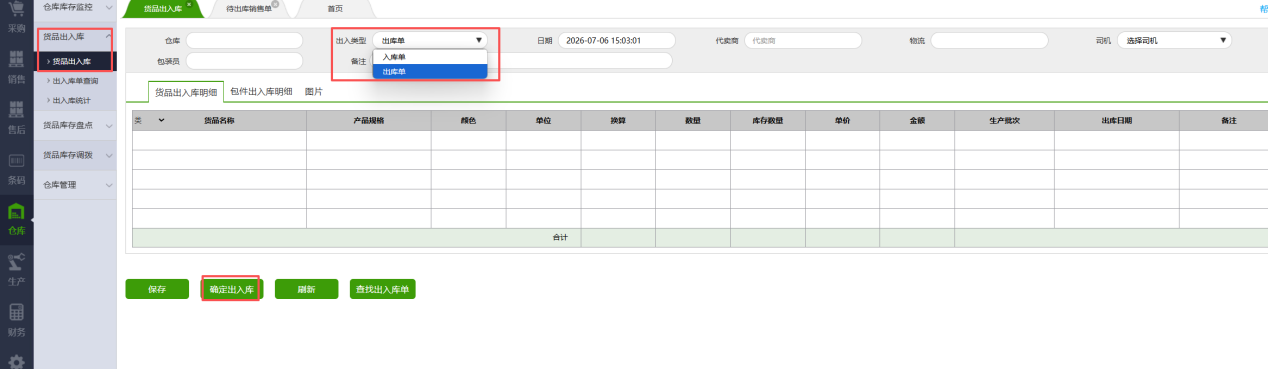Click the 保存 save button
This screenshot has height=369, width=1268.
(x=157, y=289)
